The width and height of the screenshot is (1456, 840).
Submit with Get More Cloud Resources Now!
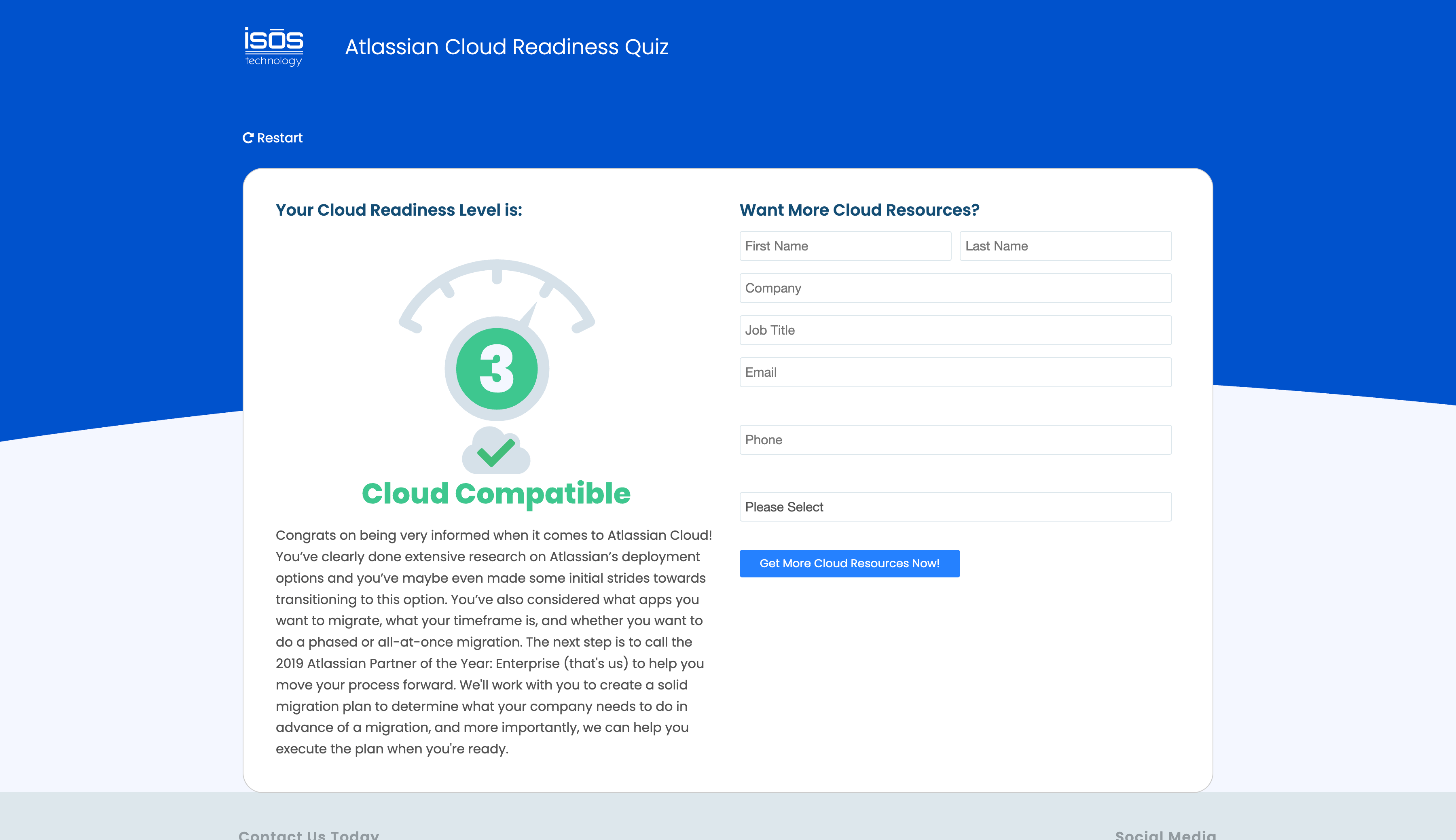pyautogui.click(x=849, y=563)
